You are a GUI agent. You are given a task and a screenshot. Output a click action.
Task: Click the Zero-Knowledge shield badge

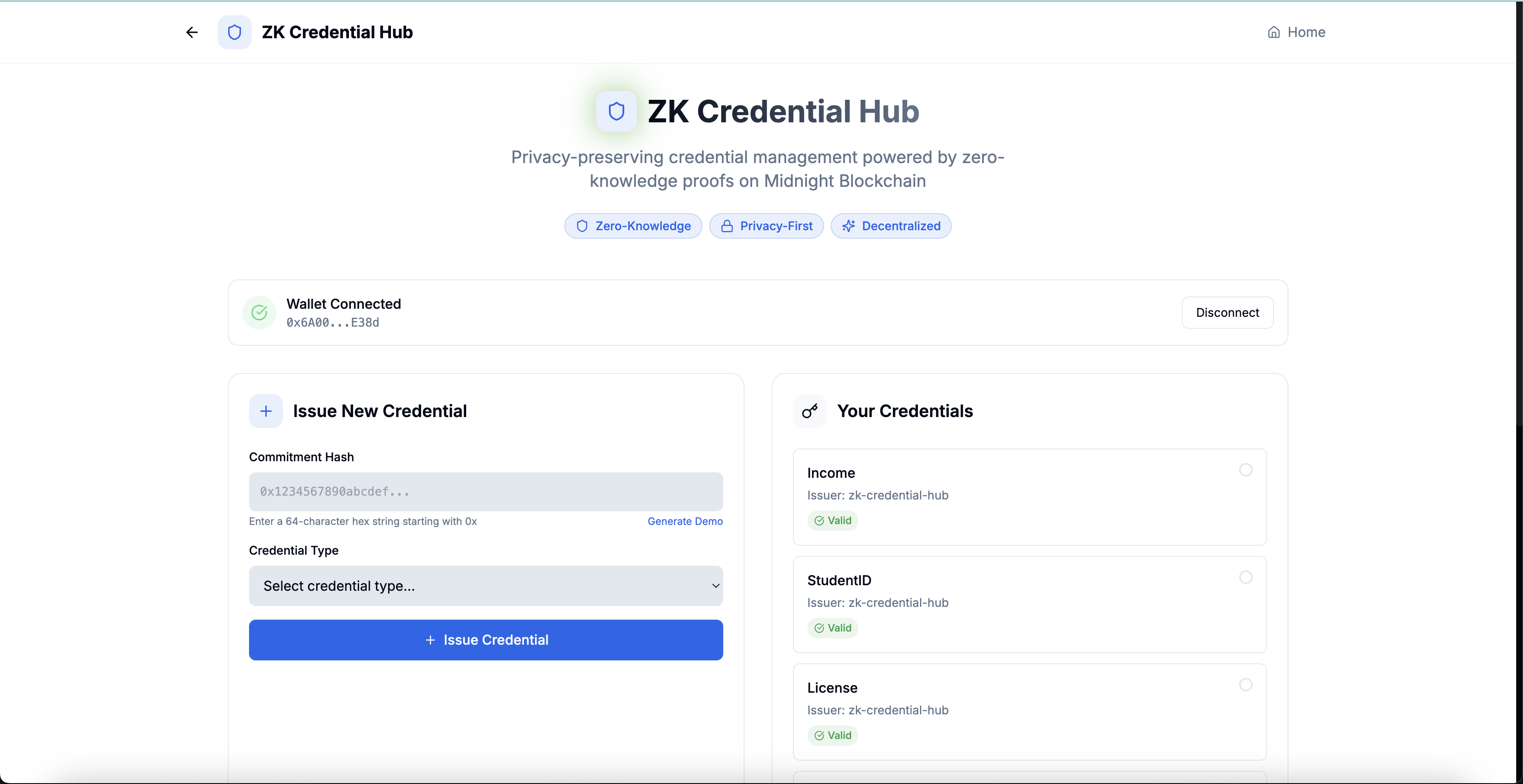[633, 226]
